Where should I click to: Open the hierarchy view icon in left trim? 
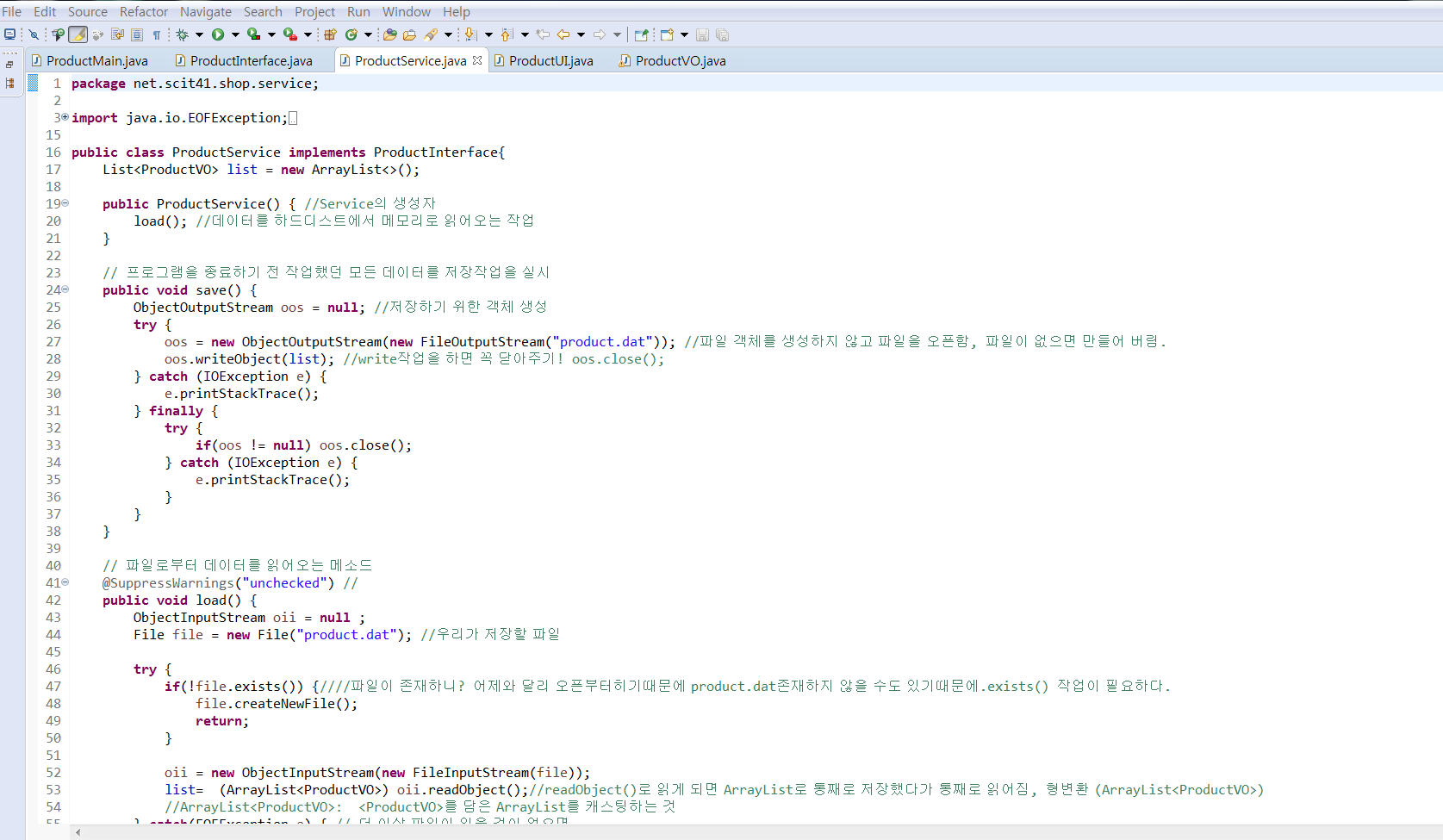click(x=9, y=84)
